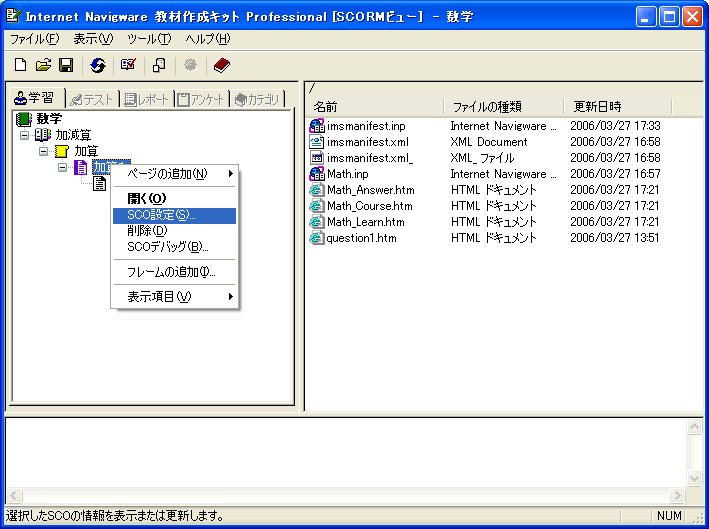
Task: Switch to the テスト tab
Action: [92, 99]
